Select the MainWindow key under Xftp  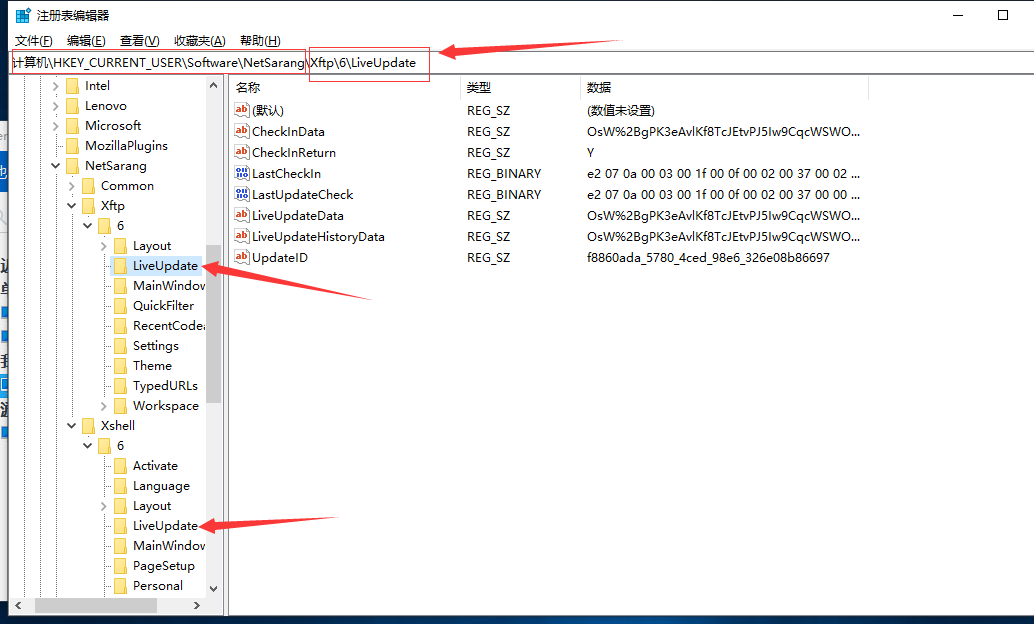coord(169,286)
